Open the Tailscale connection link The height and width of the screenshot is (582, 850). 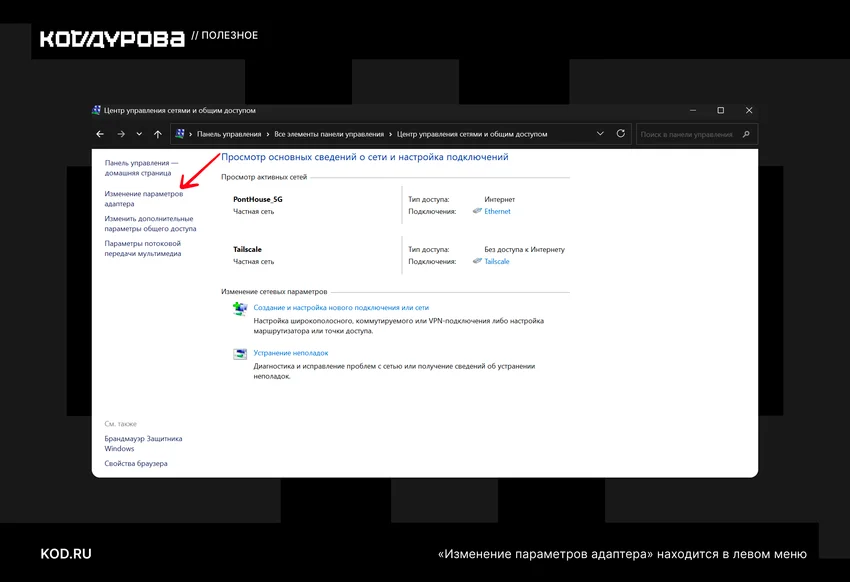(497, 261)
